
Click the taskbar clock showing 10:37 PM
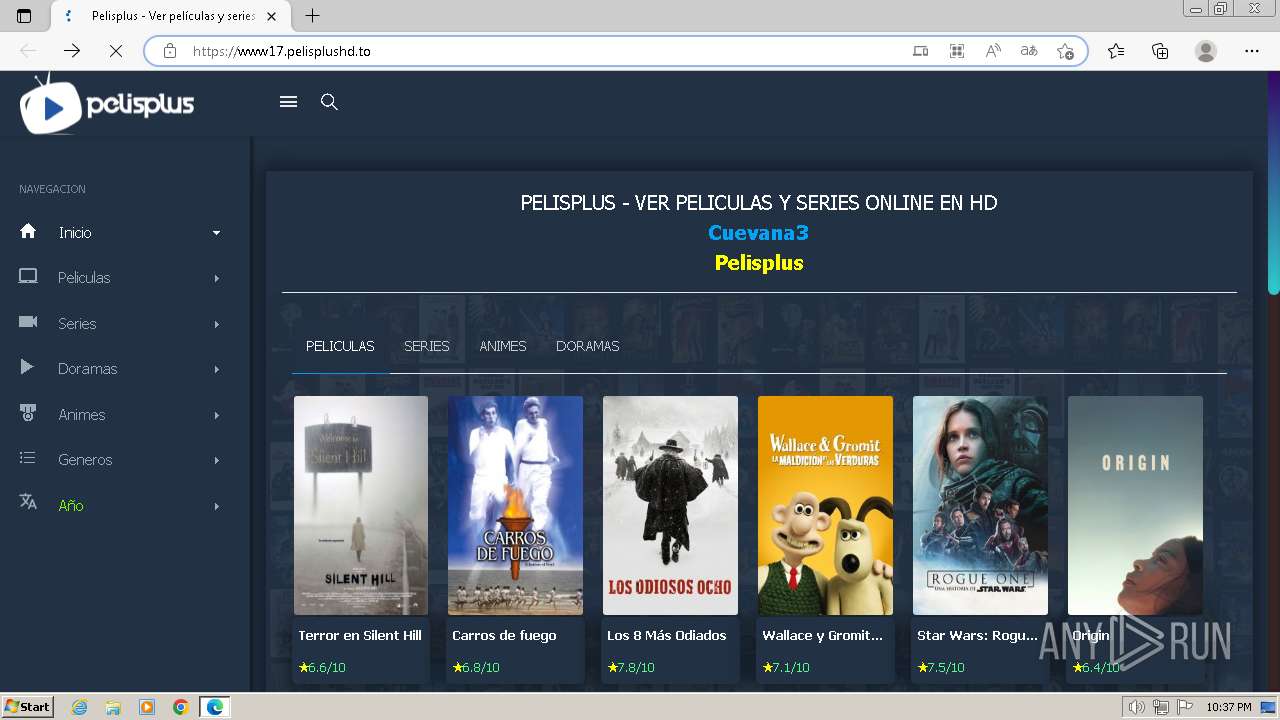1229,707
